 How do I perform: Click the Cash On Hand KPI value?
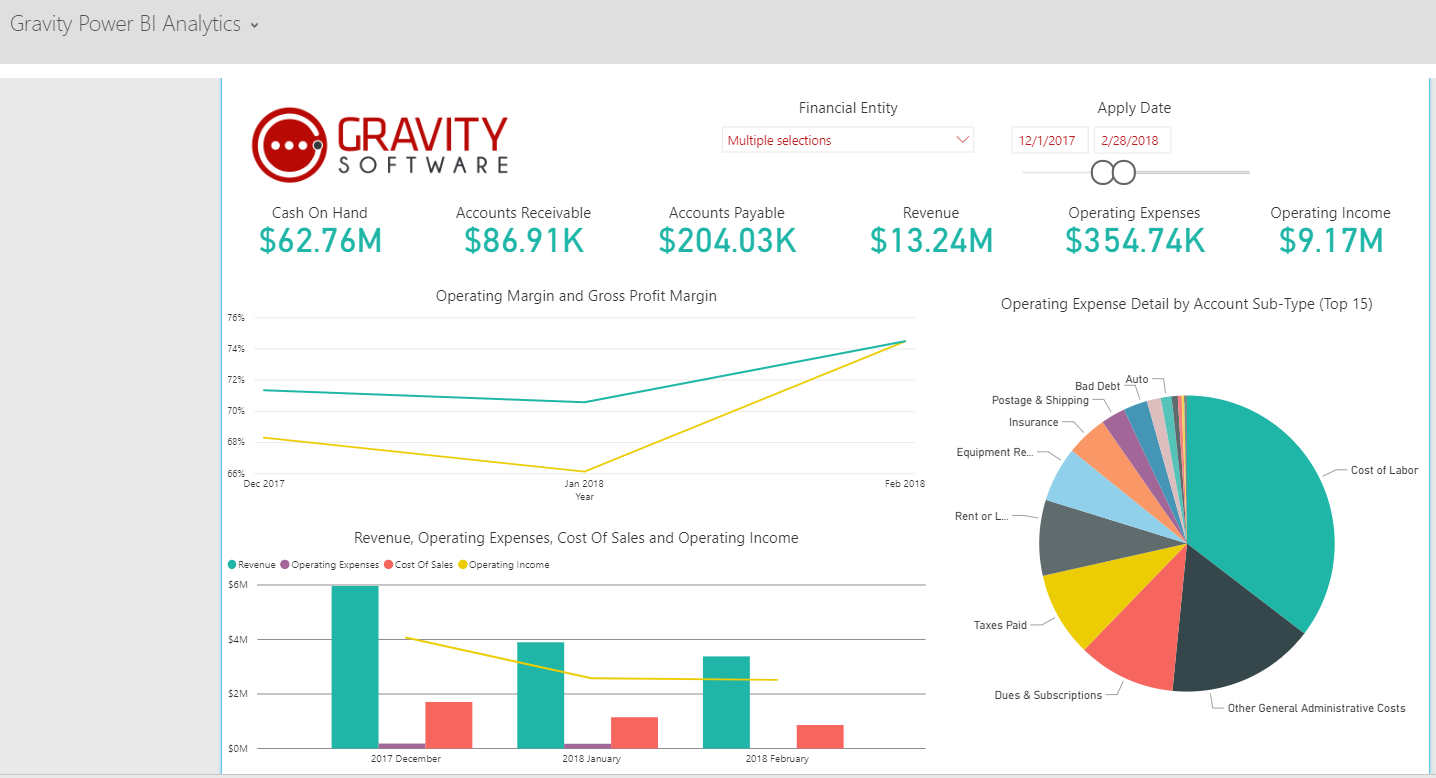[320, 240]
